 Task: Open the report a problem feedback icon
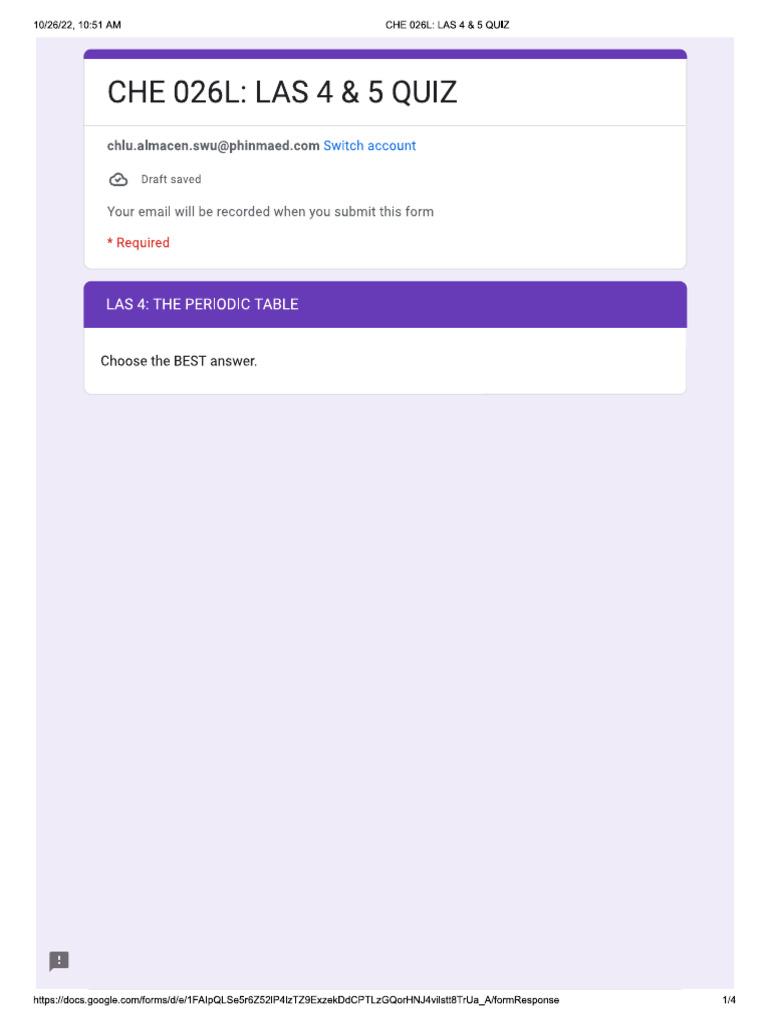point(60,961)
